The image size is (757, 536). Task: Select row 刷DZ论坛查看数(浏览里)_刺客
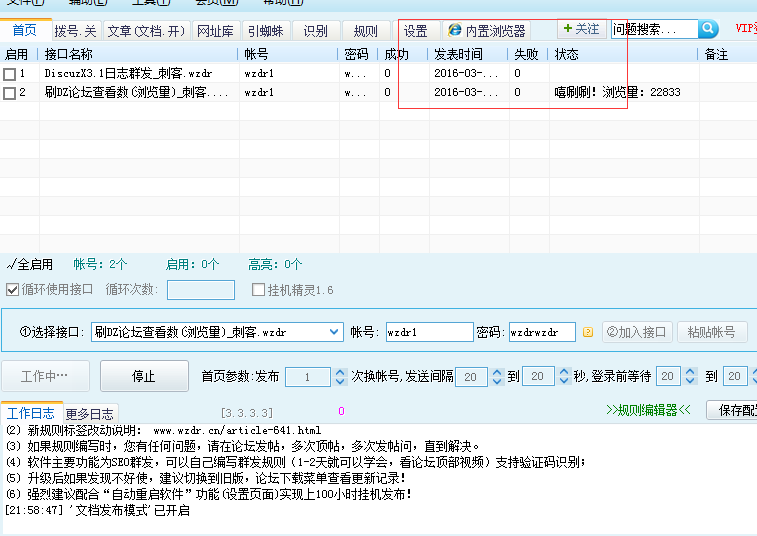click(x=378, y=92)
